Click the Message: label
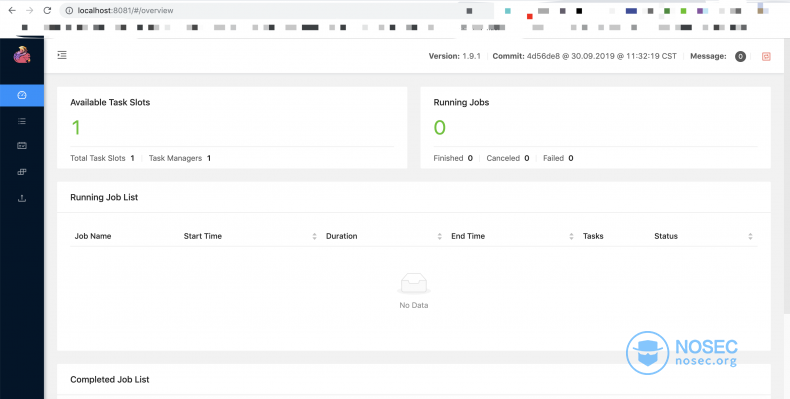The height and width of the screenshot is (399, 790). [x=708, y=56]
